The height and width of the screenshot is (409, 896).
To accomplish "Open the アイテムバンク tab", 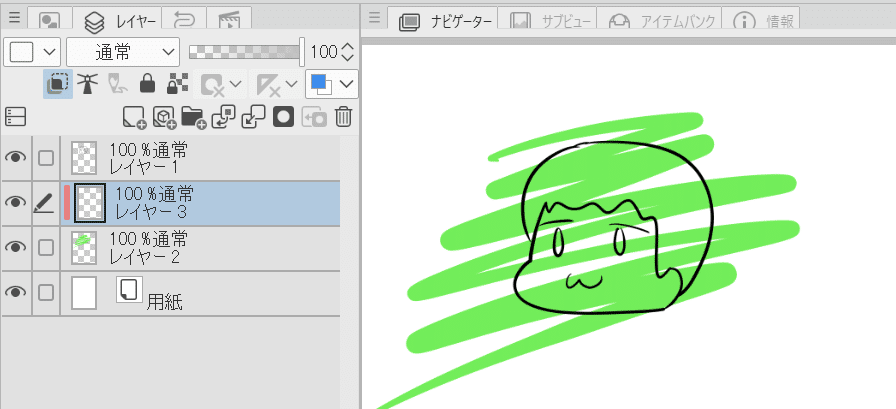I will (x=659, y=21).
